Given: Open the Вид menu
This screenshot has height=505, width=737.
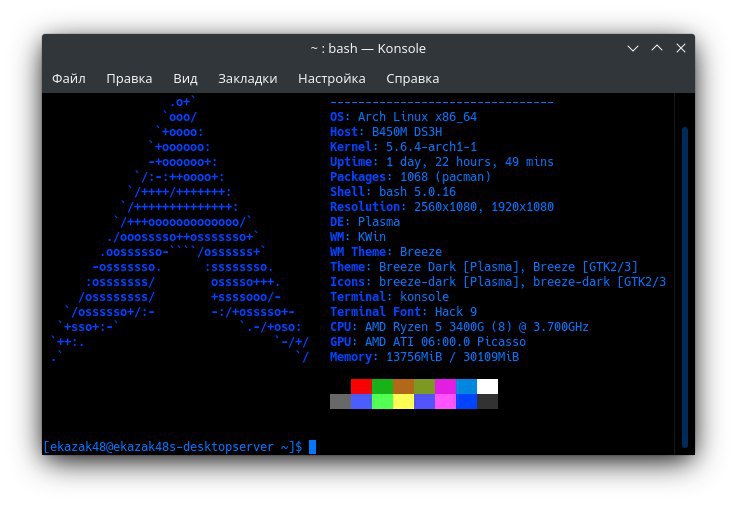Looking at the screenshot, I should [x=185, y=79].
